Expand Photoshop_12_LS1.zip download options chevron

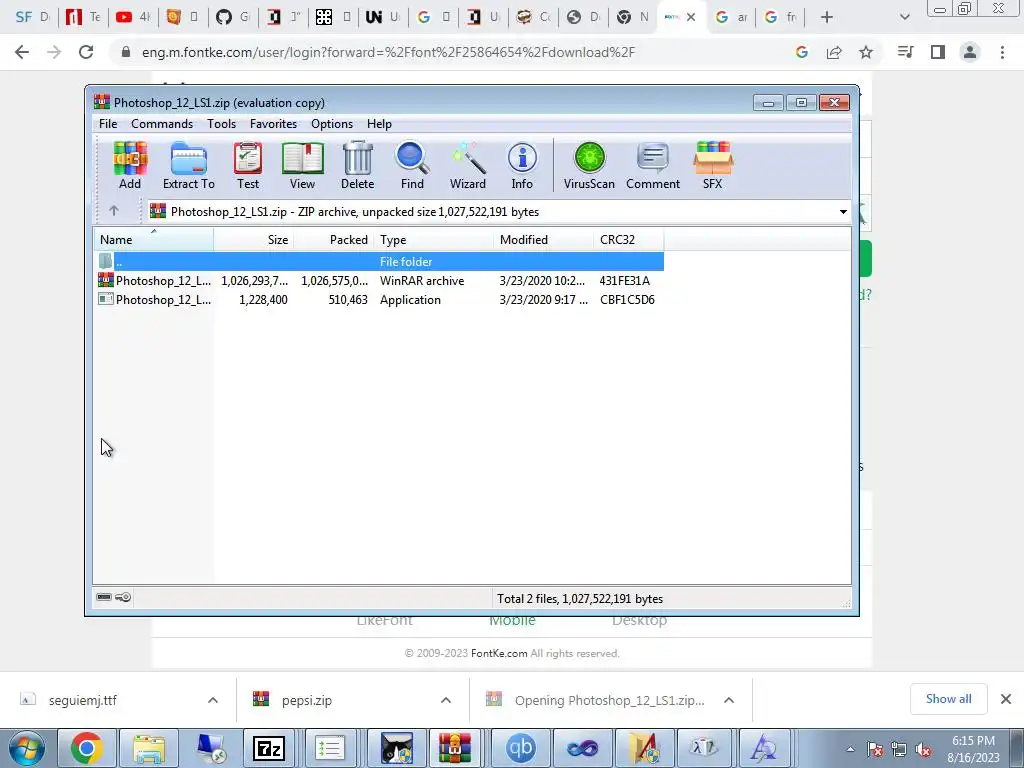click(729, 700)
